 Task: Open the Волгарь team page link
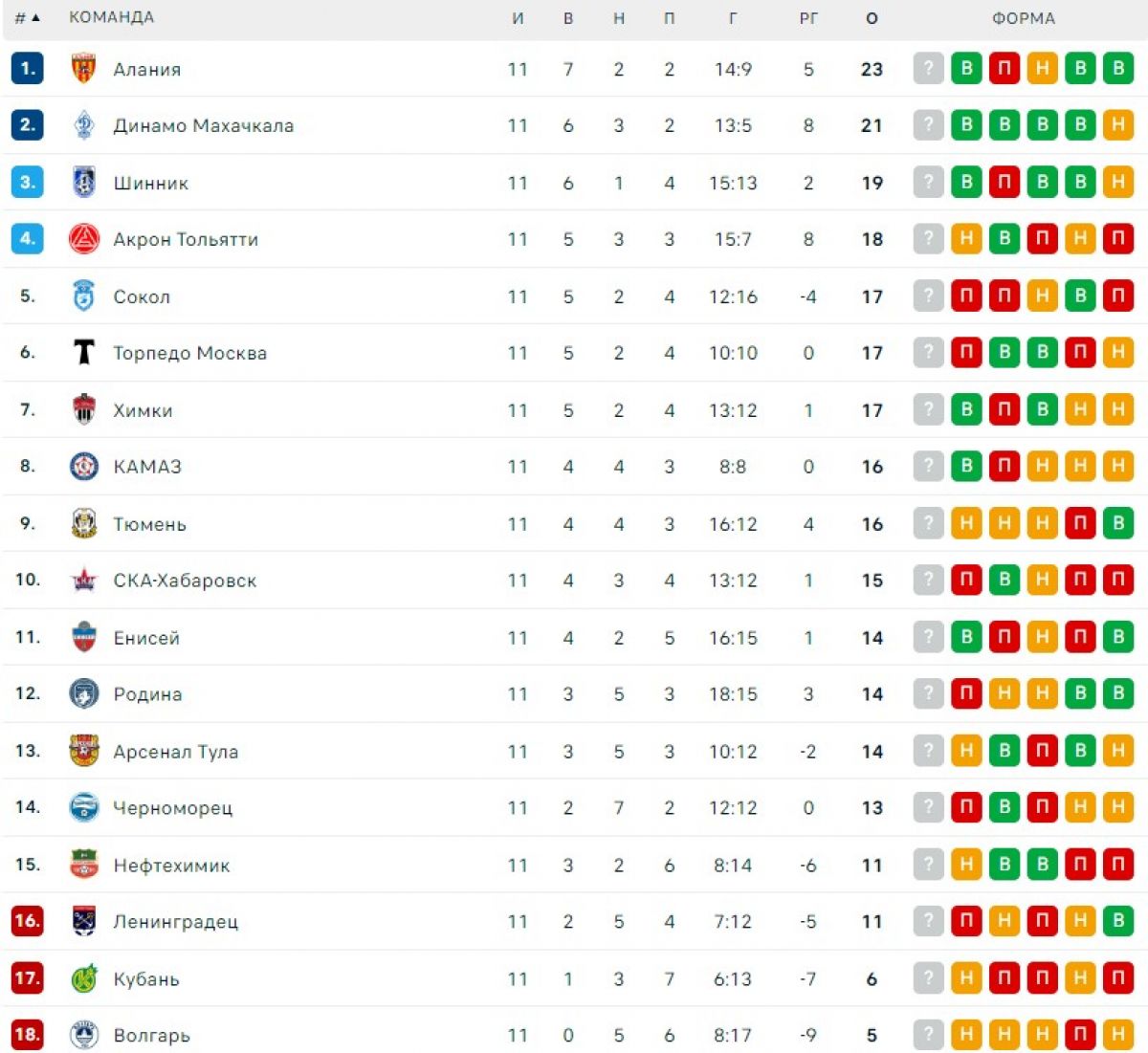[x=151, y=1035]
